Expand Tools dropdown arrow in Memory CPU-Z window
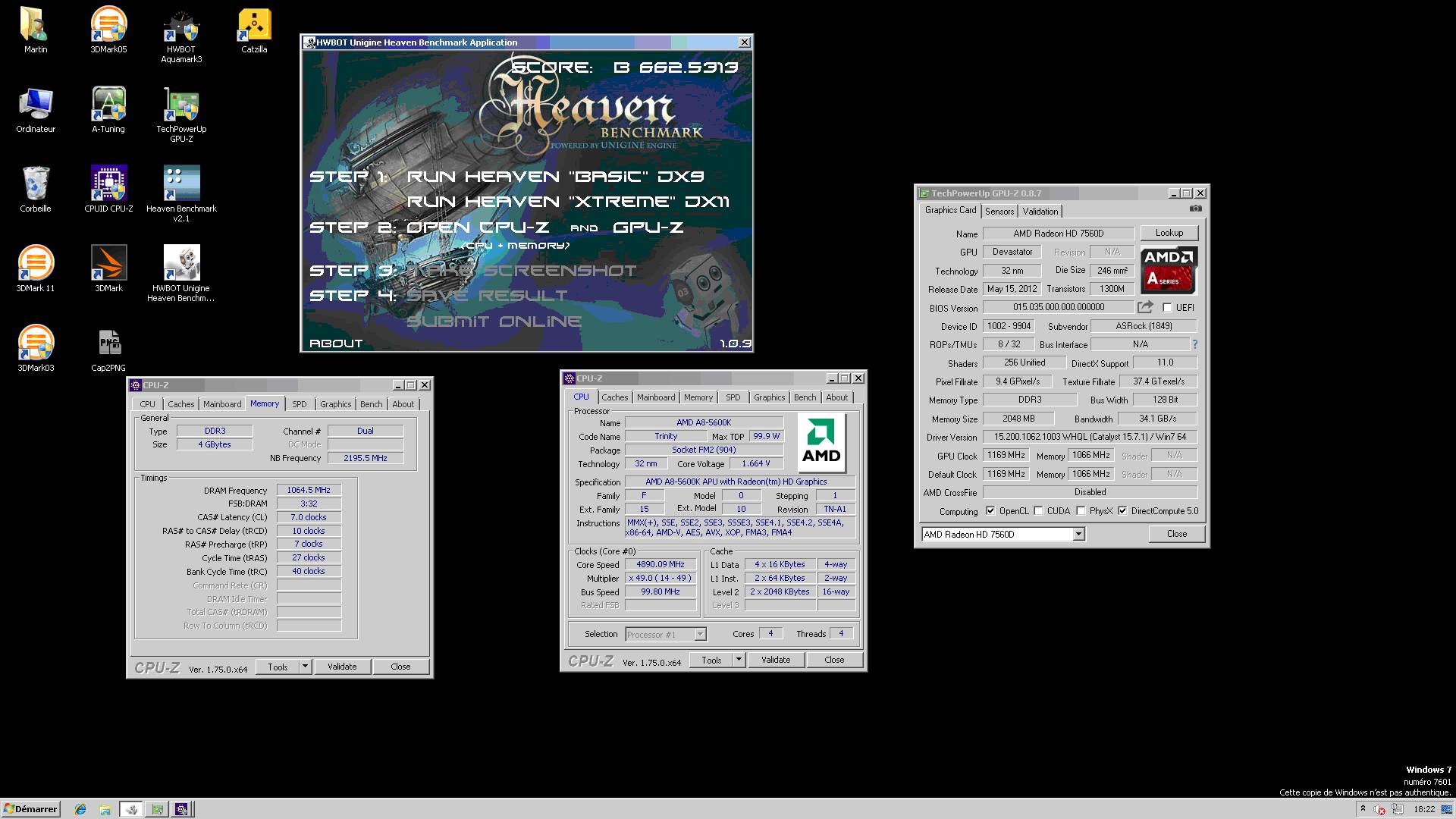 [x=305, y=667]
